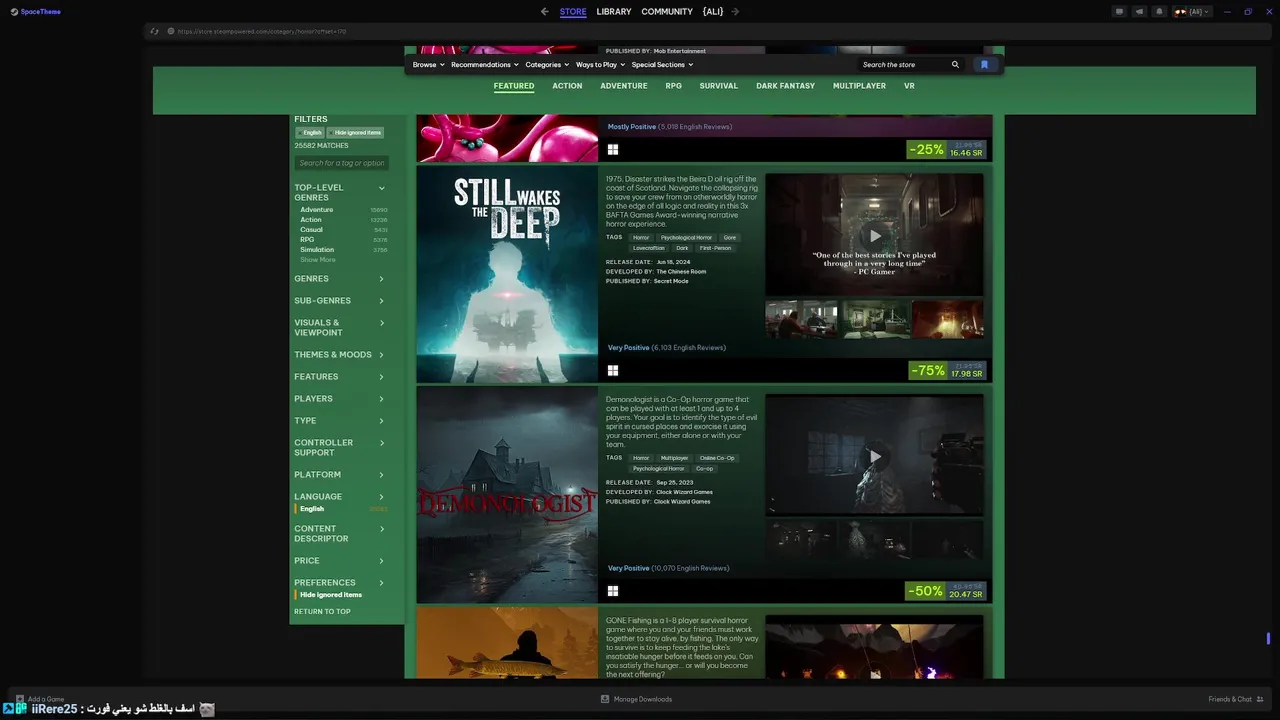Click the Manage Downloads icon
1280x720 pixels.
(605, 699)
